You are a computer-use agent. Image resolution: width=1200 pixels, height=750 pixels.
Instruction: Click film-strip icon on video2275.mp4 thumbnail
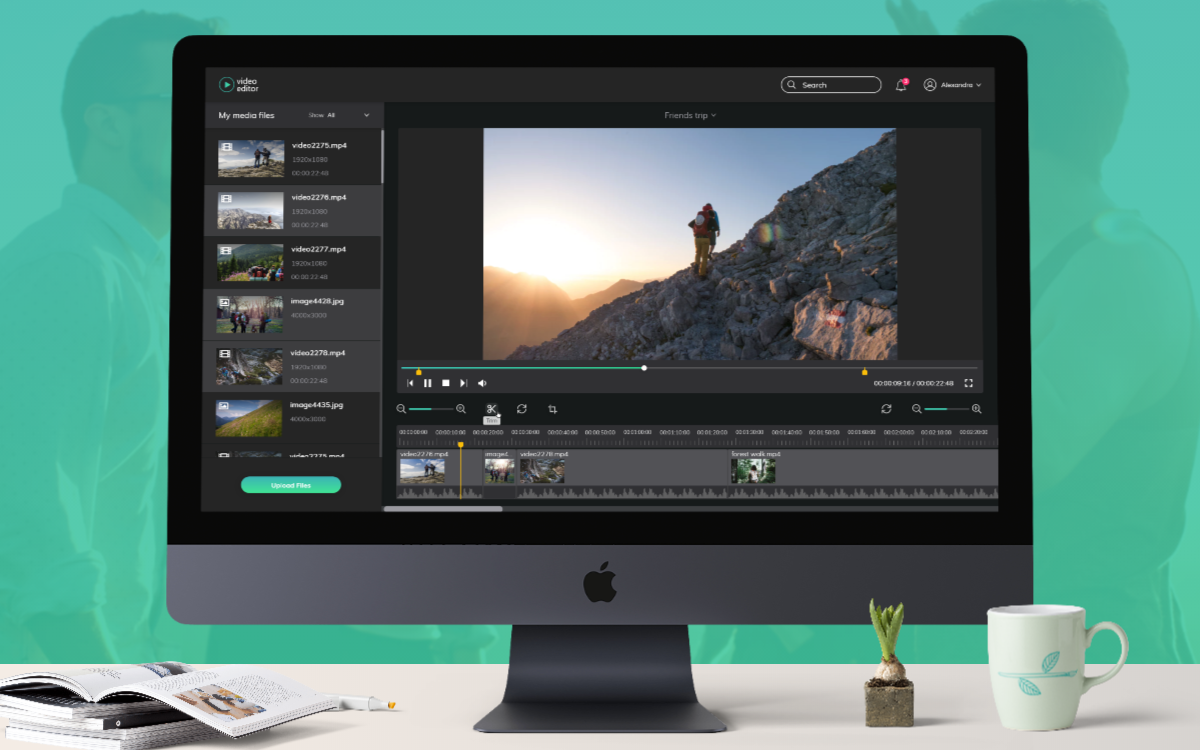point(226,147)
